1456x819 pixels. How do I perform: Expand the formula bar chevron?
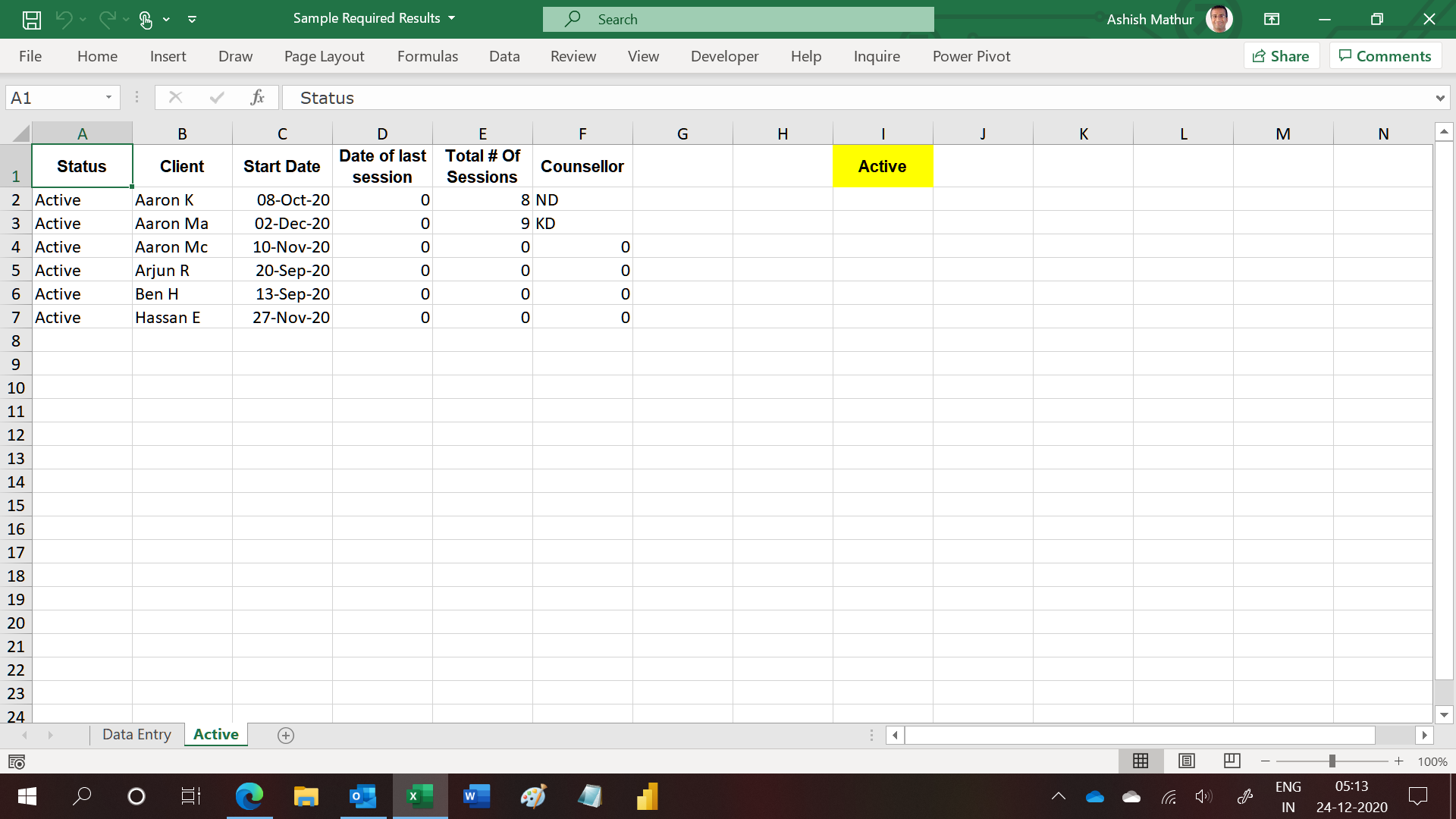pos(1439,98)
